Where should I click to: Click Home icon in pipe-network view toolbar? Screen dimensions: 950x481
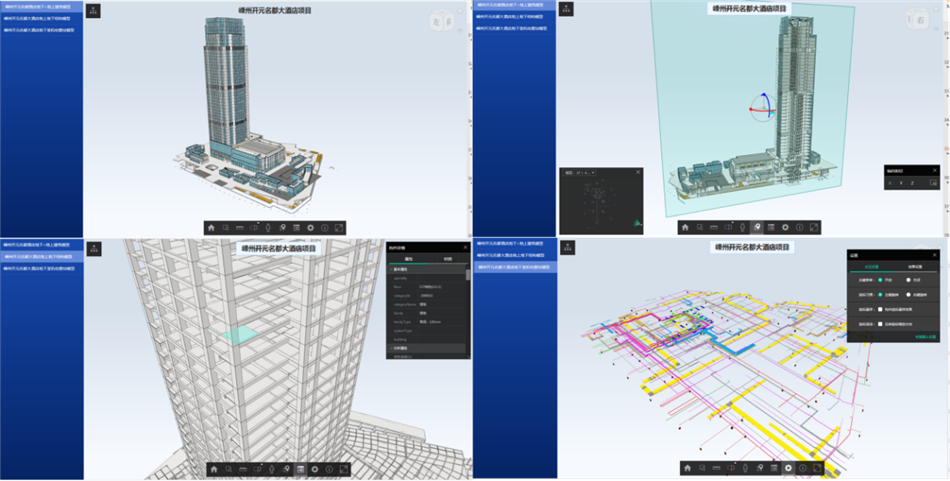pos(686,468)
